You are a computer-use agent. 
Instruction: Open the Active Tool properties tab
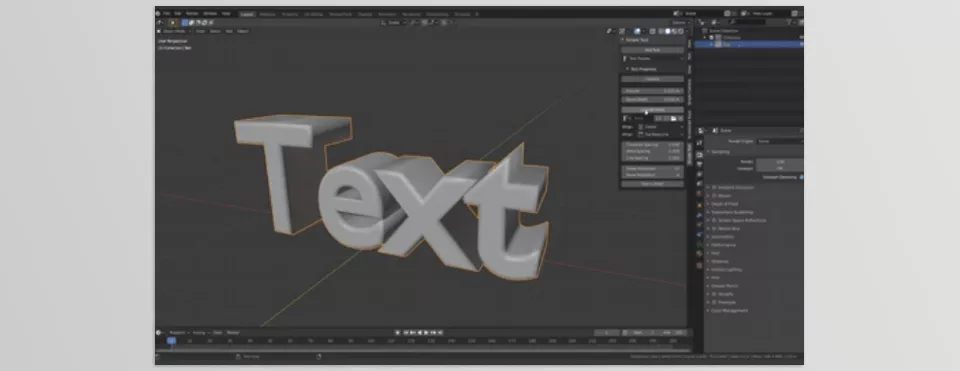click(699, 142)
